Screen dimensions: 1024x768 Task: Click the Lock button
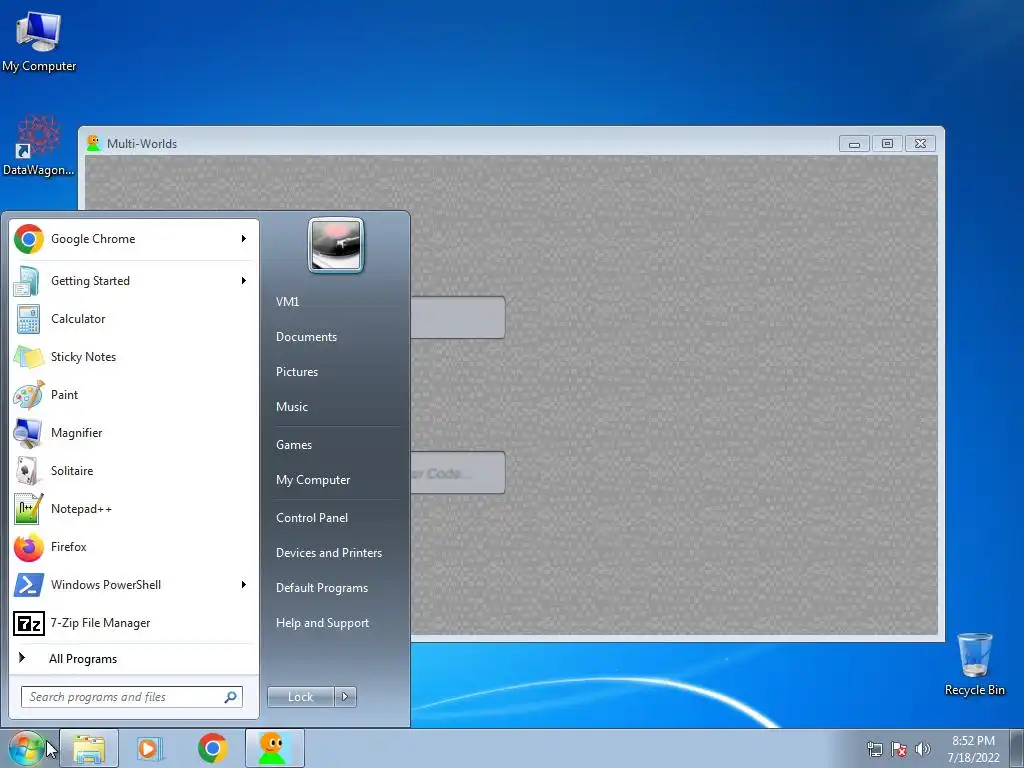[301, 697]
